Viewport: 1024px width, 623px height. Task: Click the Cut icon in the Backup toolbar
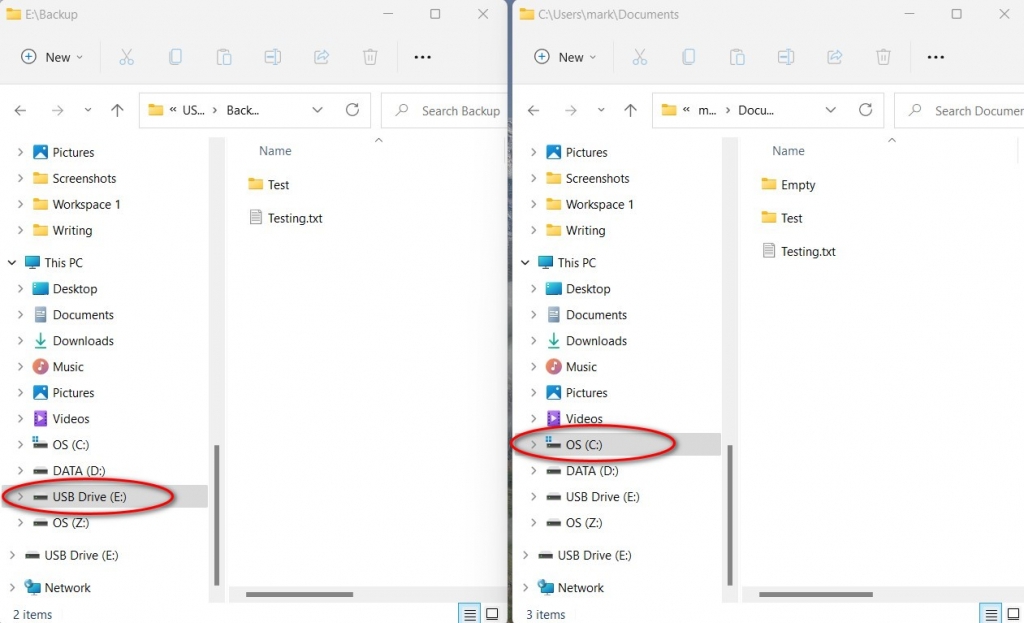click(126, 57)
